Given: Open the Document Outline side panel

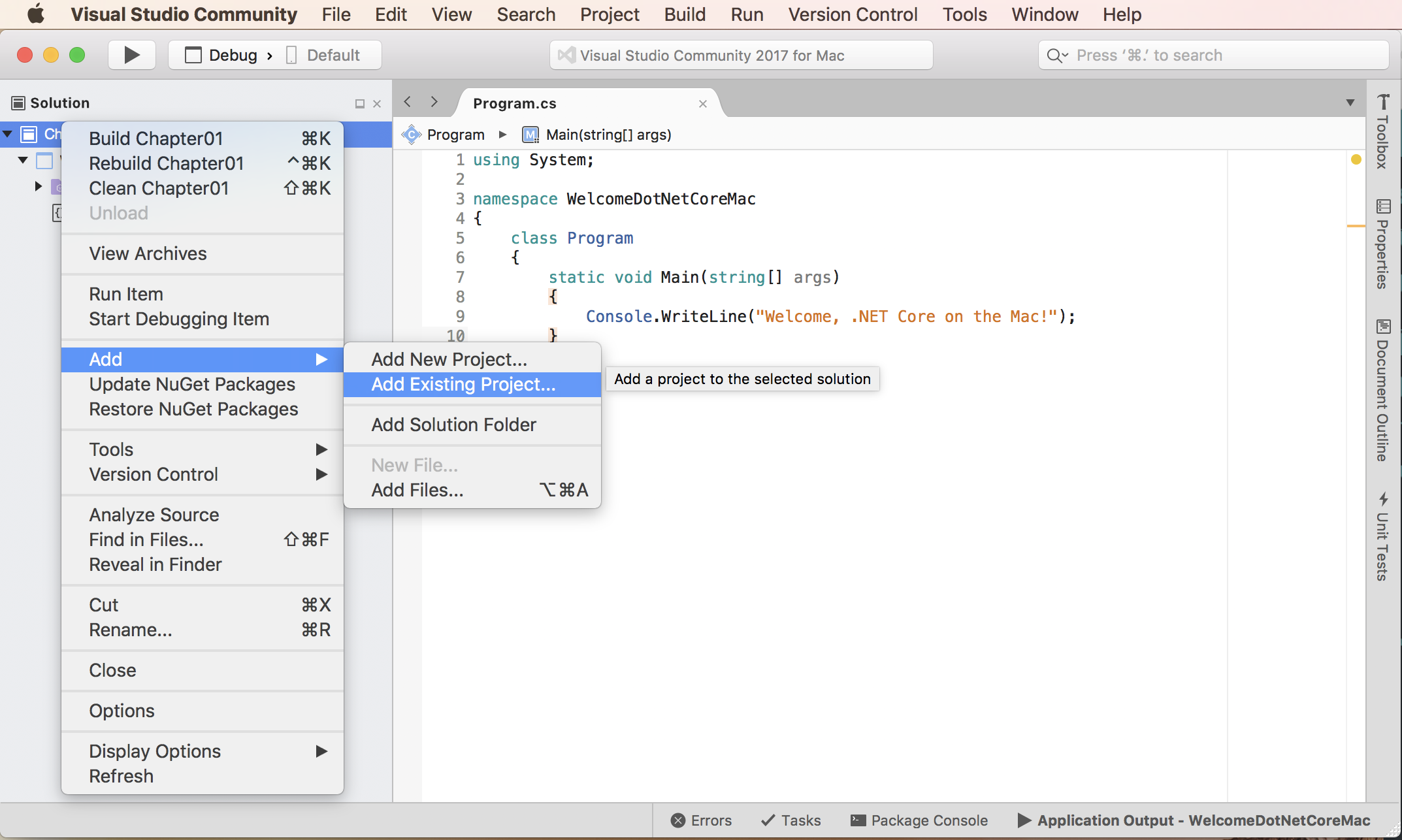Looking at the screenshot, I should (x=1382, y=390).
